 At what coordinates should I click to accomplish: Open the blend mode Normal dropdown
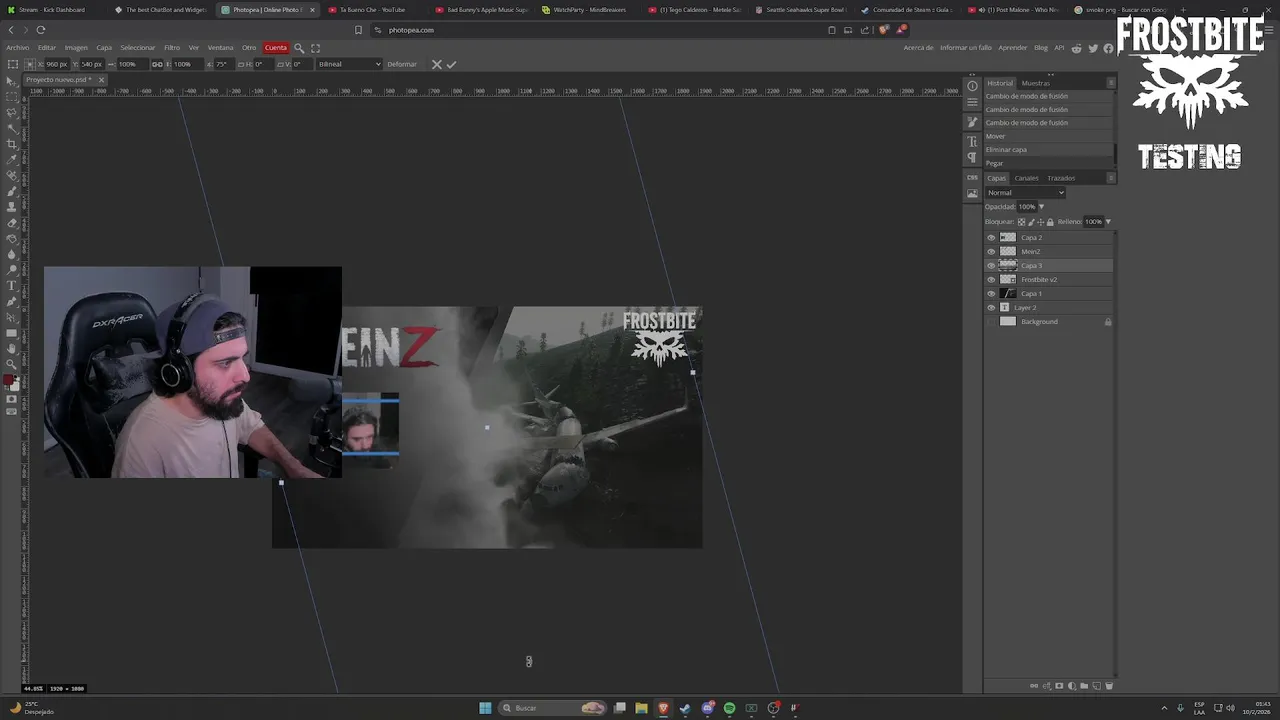coord(1025,193)
